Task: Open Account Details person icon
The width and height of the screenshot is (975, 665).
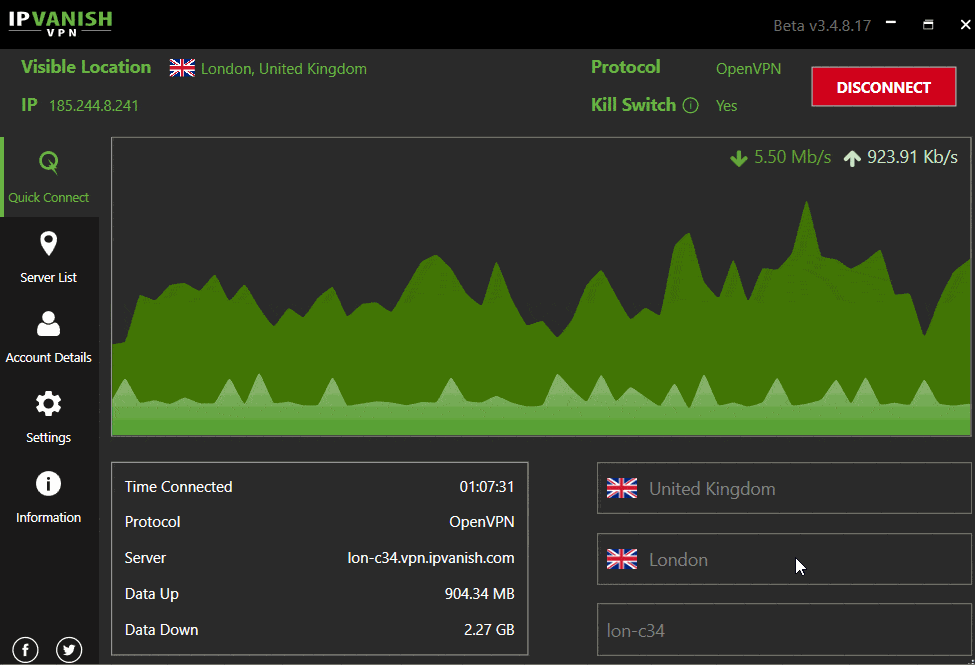Action: (x=49, y=323)
